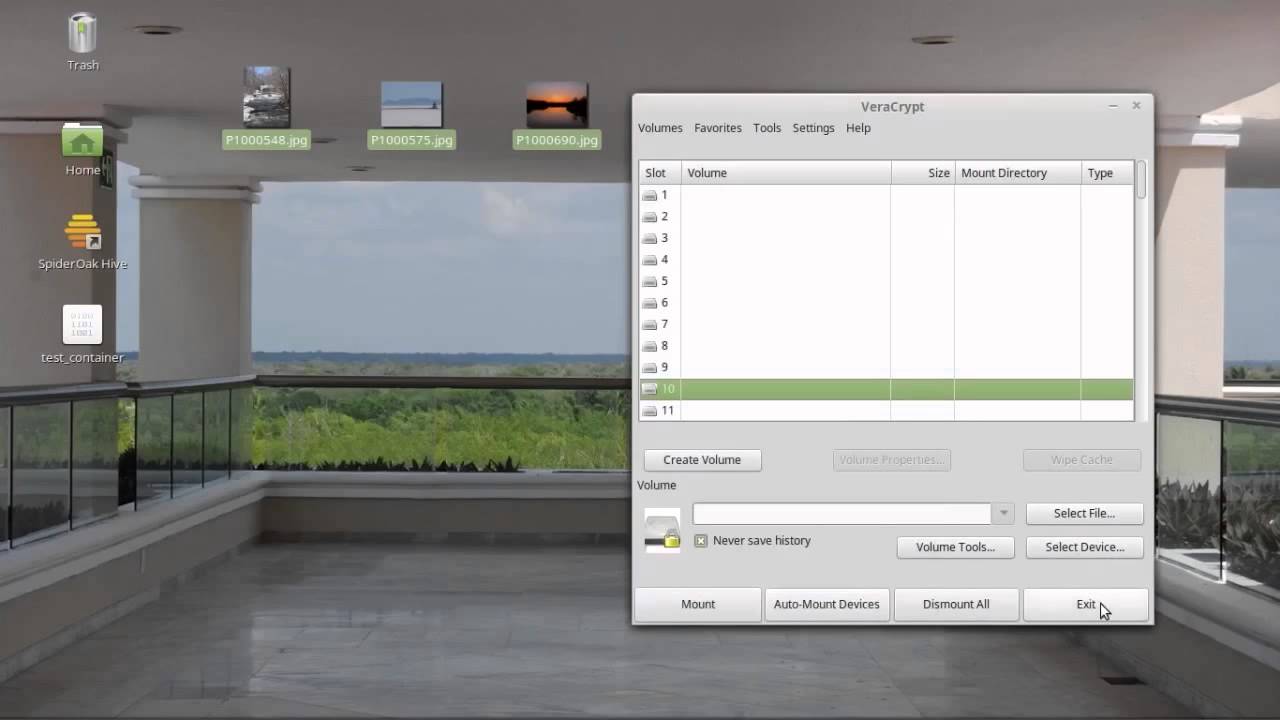
Task: Click the drive icon of highlighted slot 10
Action: point(650,389)
